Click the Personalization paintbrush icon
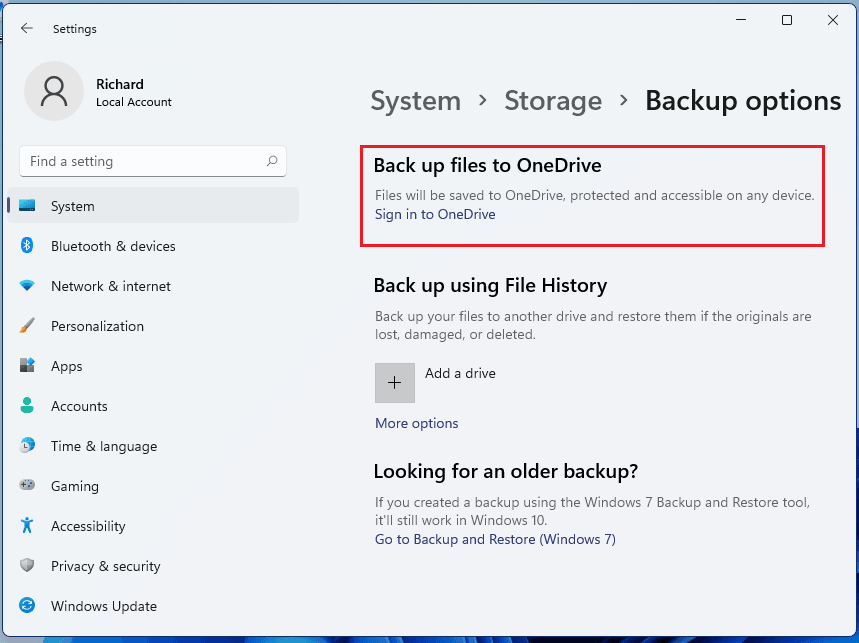859x643 pixels. [x=28, y=326]
